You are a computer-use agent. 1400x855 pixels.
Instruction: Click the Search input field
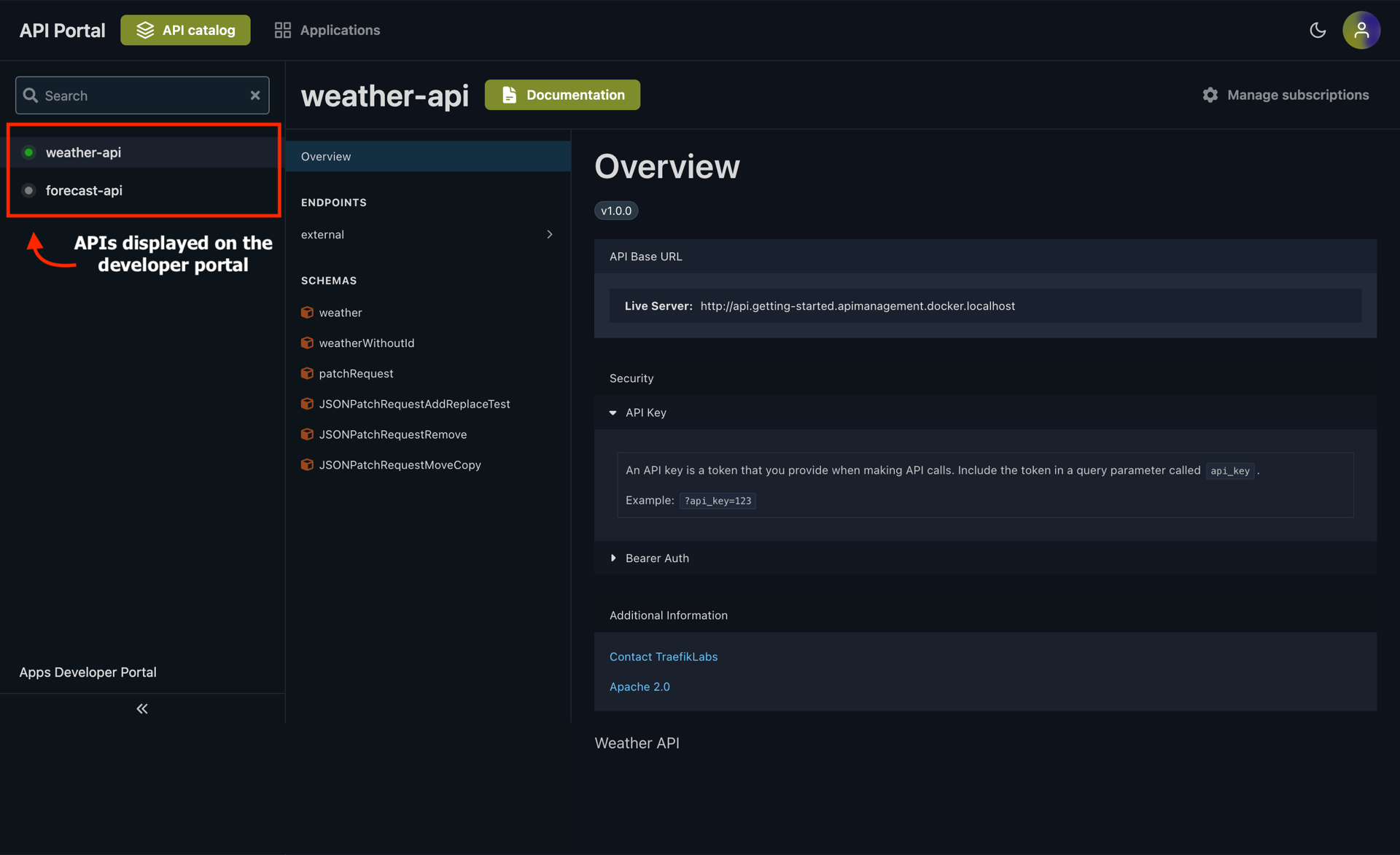pyautogui.click(x=142, y=95)
